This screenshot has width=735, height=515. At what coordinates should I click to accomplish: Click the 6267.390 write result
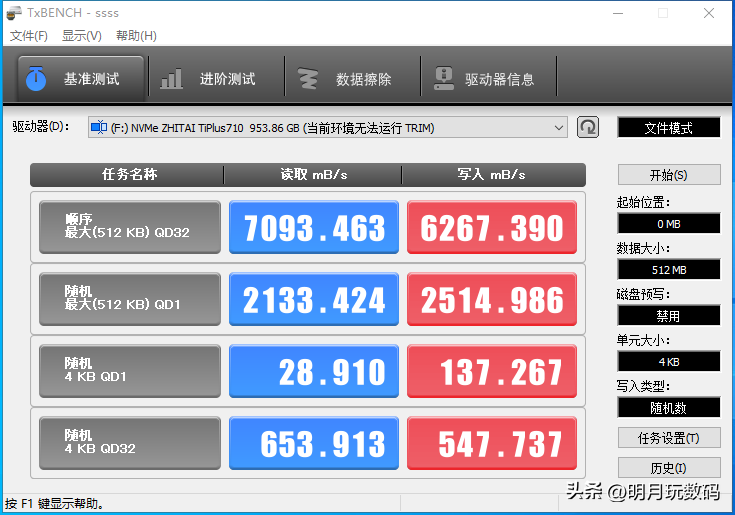[x=492, y=227]
